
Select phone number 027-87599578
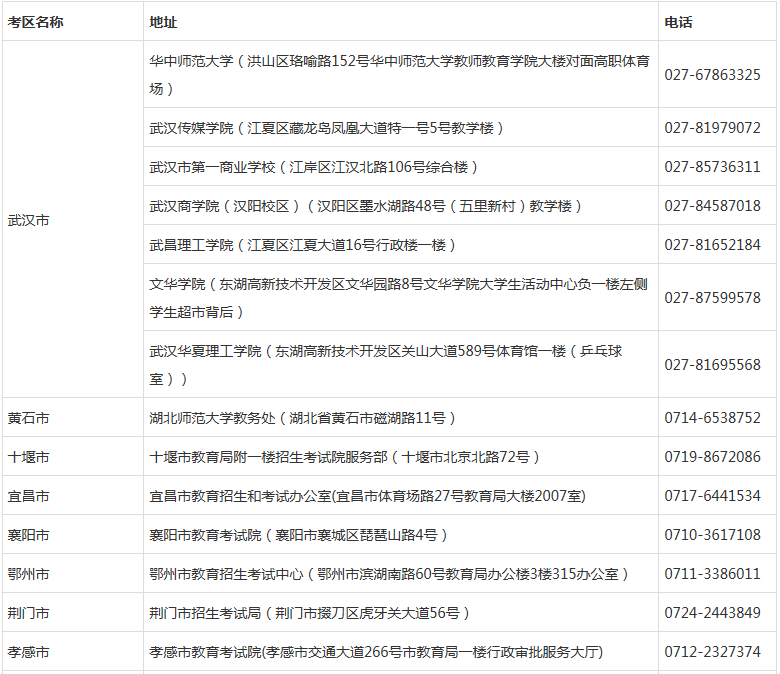click(x=712, y=297)
